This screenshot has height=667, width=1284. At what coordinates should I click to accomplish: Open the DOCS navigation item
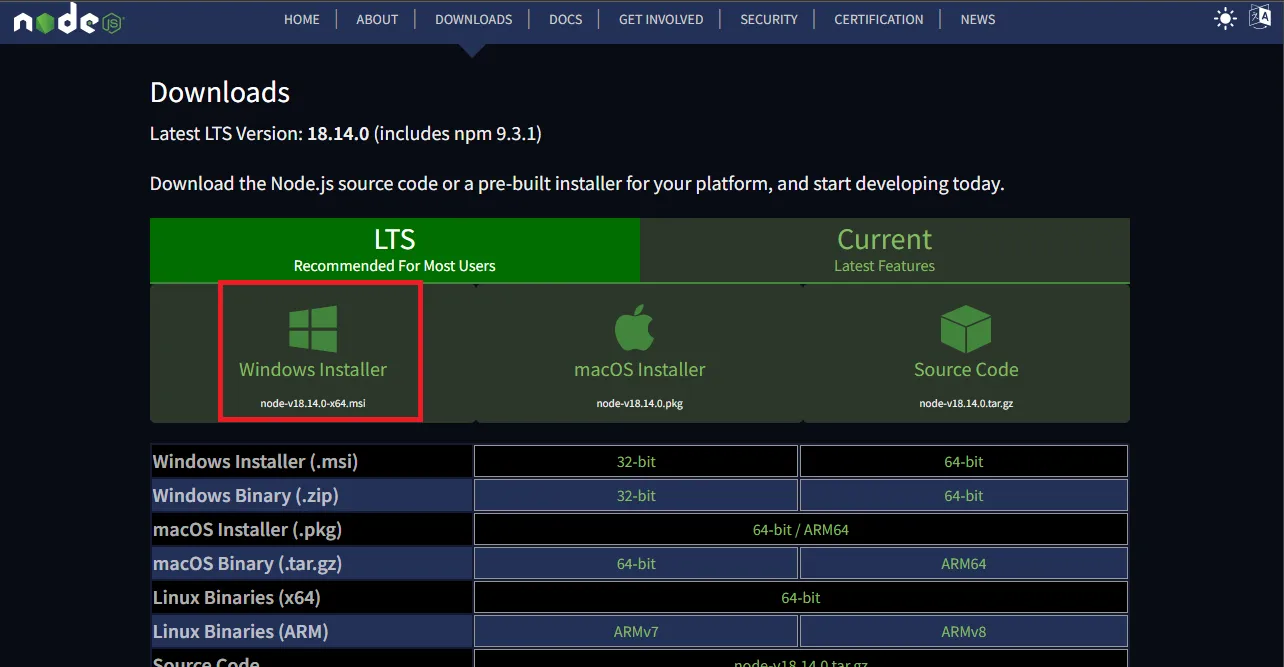tap(565, 19)
